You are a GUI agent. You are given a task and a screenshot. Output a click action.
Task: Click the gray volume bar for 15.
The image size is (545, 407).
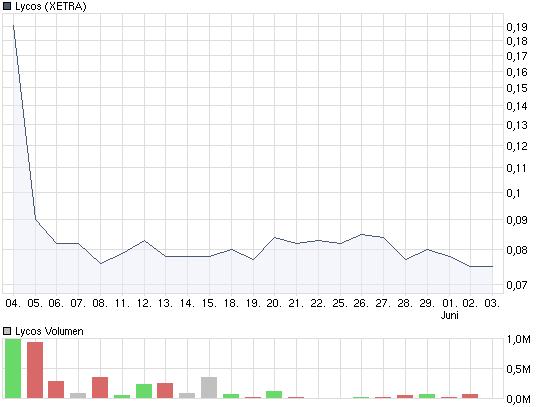(209, 388)
